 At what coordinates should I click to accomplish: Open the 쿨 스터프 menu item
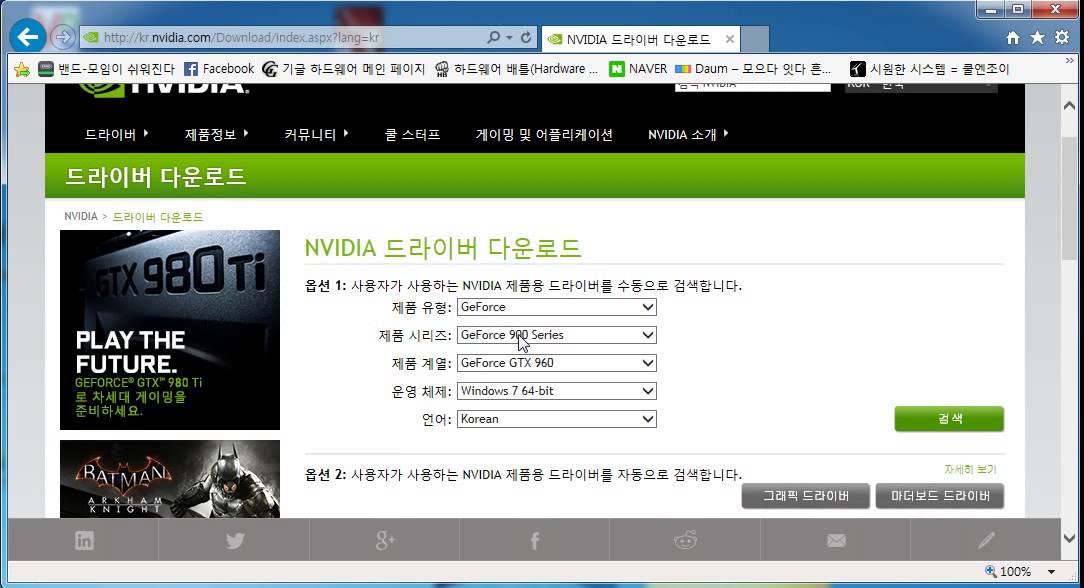click(412, 135)
